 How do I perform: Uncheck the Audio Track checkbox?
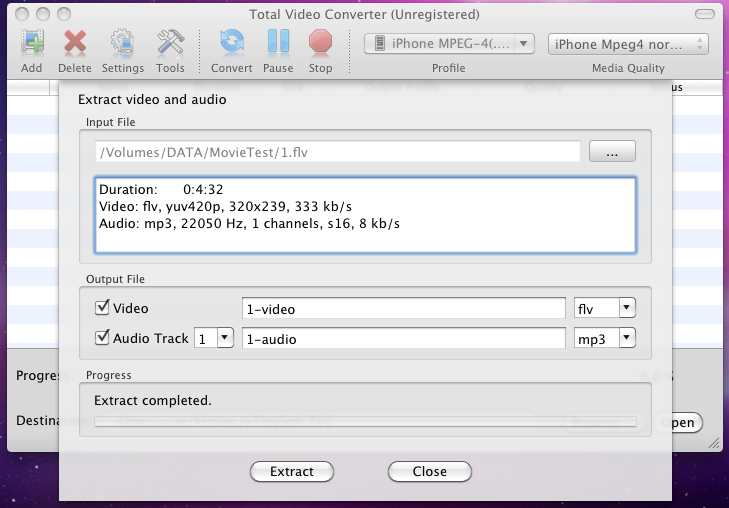click(102, 337)
